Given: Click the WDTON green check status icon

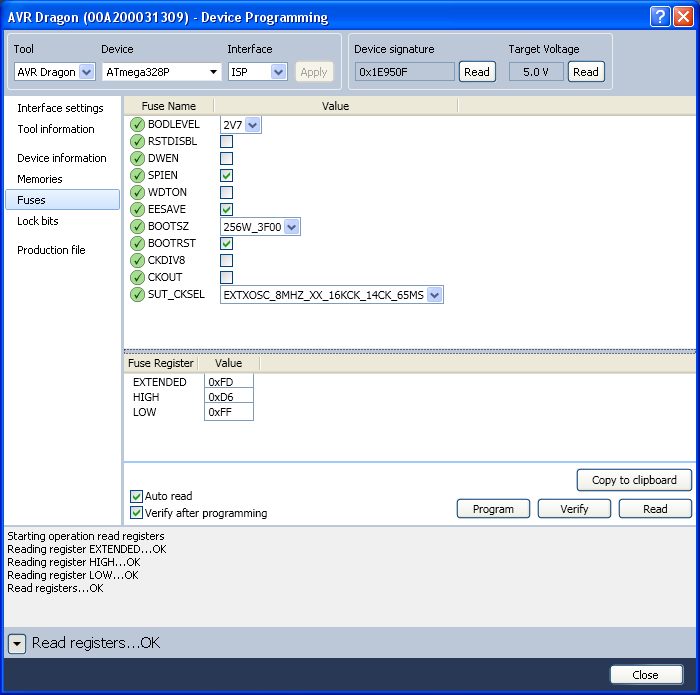Looking at the screenshot, I should click(x=137, y=192).
